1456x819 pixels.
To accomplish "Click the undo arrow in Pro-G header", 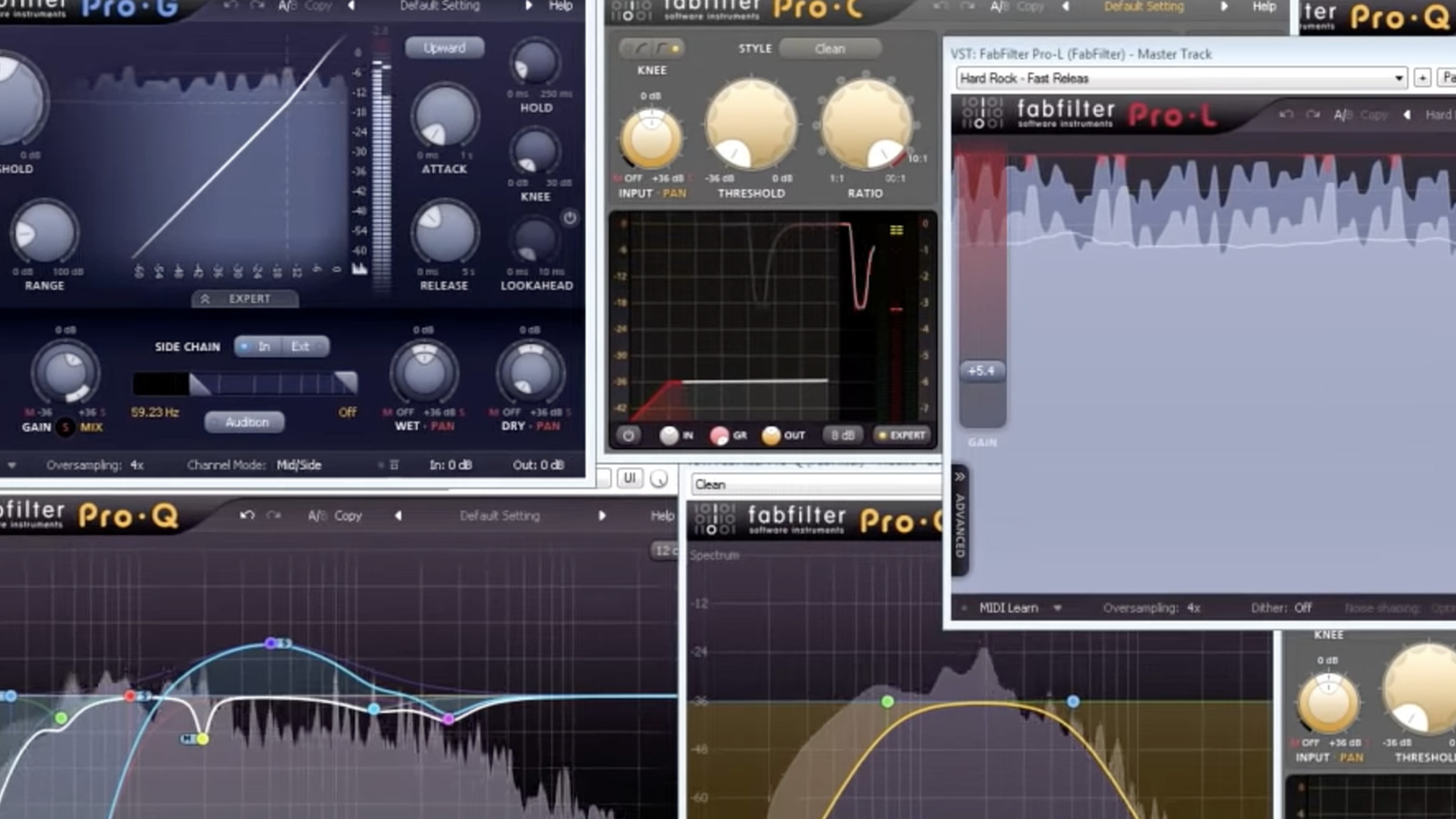I will (x=231, y=5).
